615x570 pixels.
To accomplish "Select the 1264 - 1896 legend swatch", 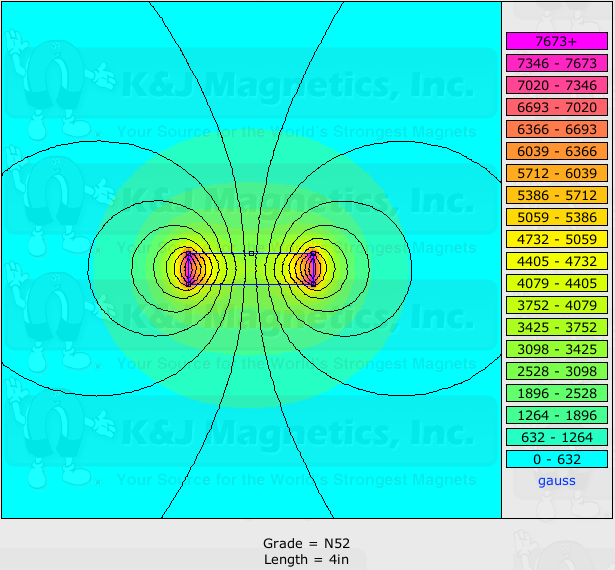I will [x=557, y=415].
